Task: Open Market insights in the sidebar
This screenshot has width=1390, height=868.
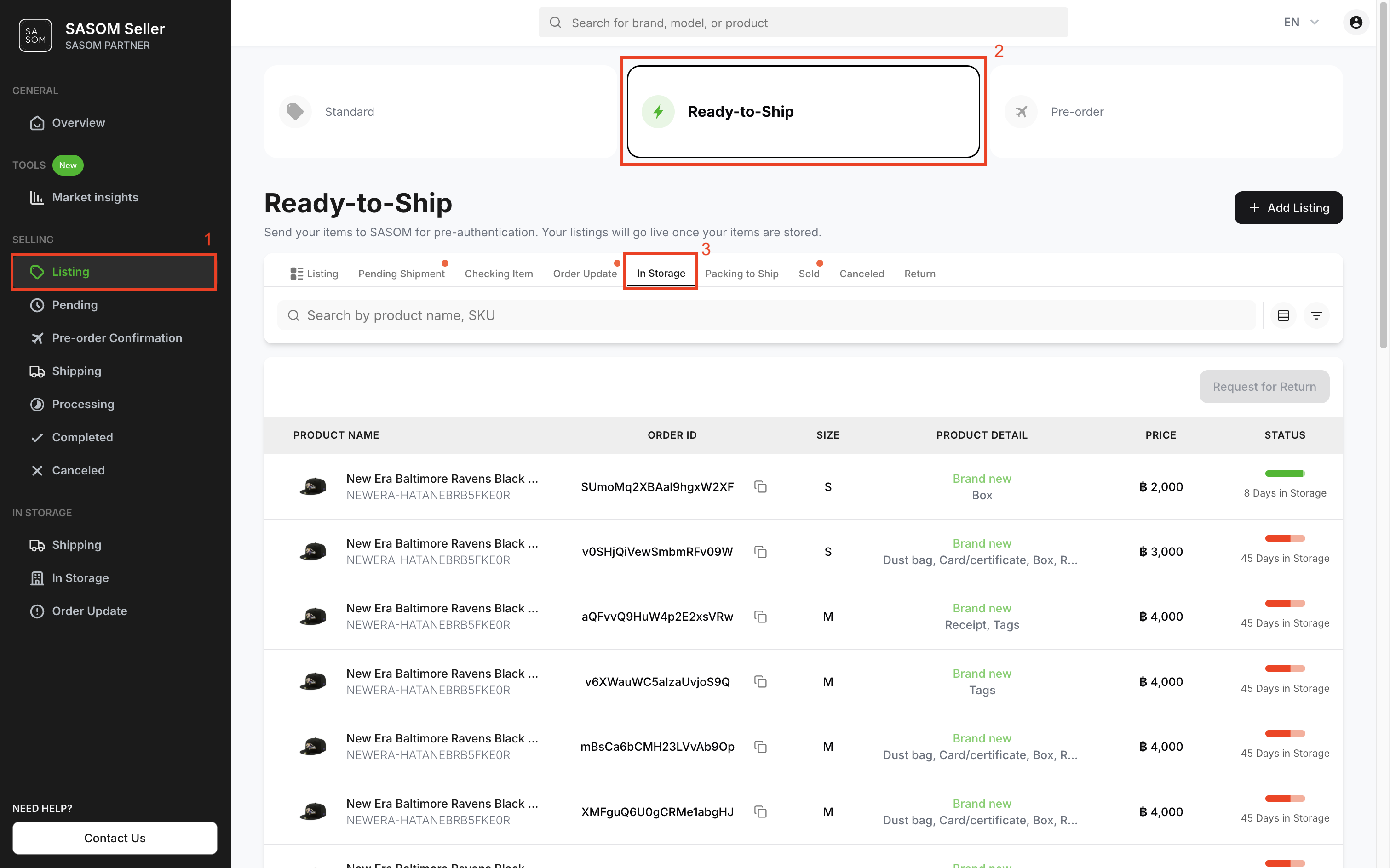Action: (95, 198)
